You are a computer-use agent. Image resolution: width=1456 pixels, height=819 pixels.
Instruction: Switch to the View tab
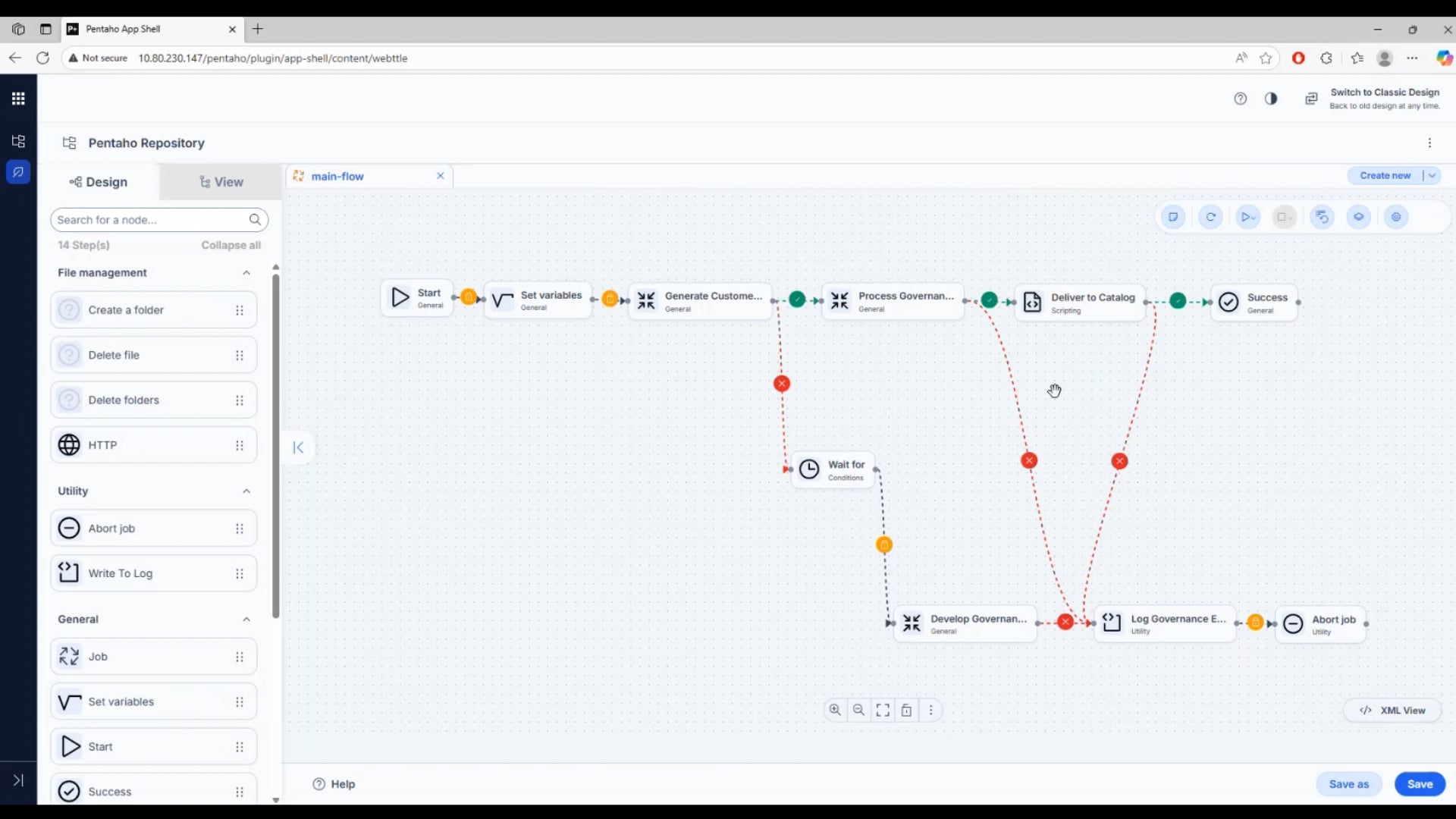(x=221, y=182)
